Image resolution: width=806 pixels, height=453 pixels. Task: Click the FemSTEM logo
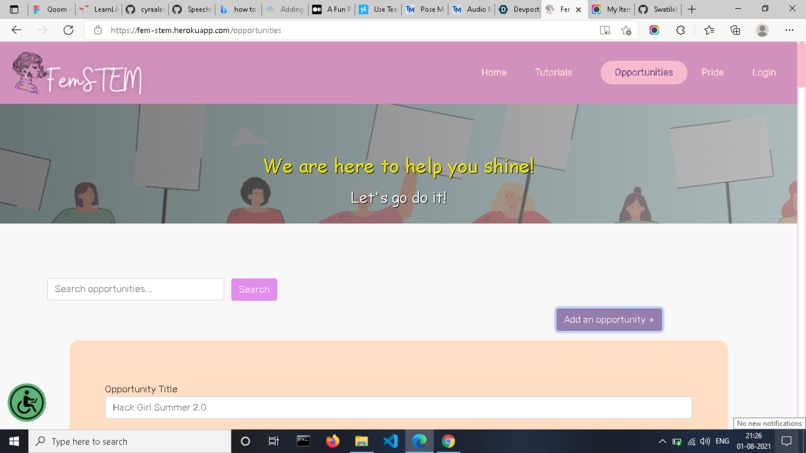[78, 74]
